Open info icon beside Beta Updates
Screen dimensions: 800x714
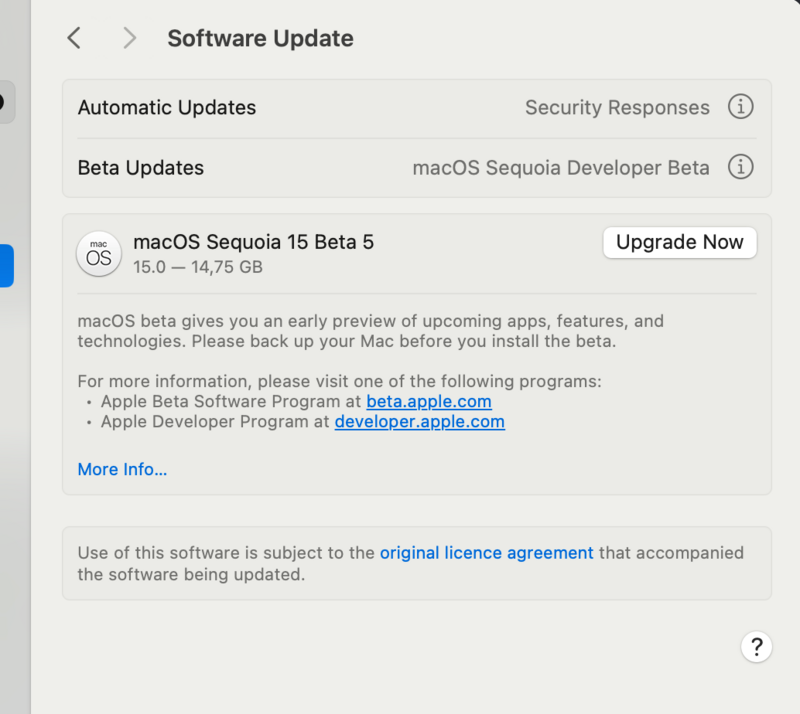click(x=740, y=167)
